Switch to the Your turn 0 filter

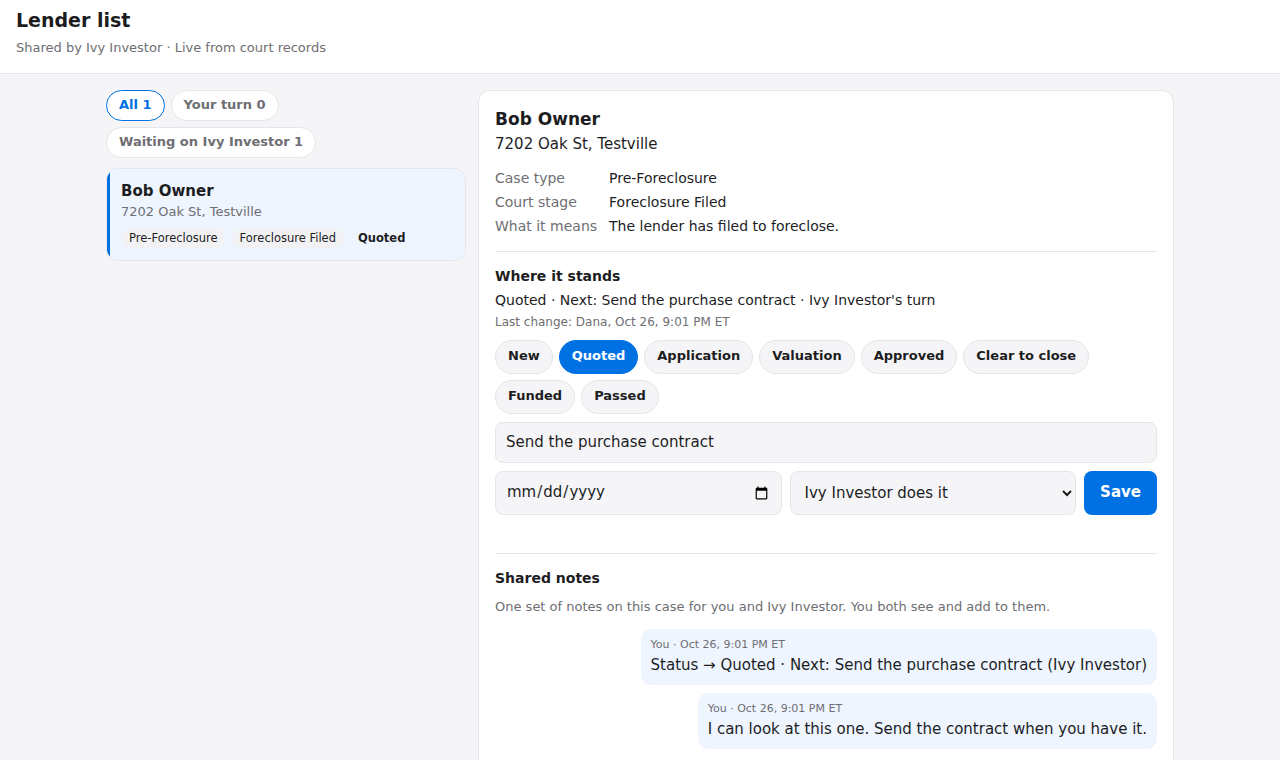[225, 105]
